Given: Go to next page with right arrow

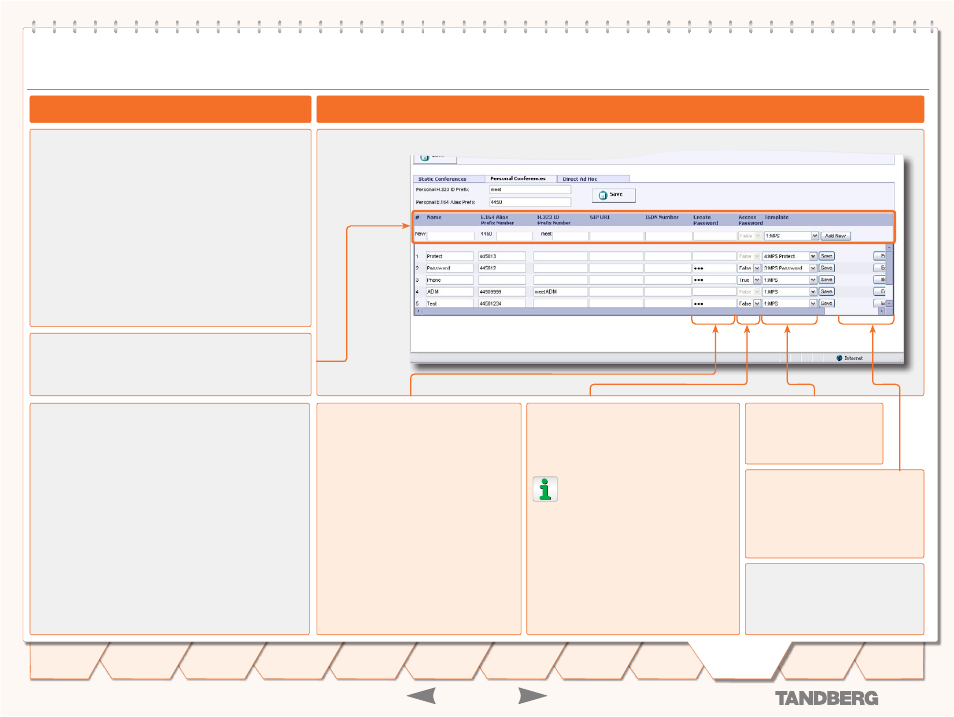Looking at the screenshot, I should pos(532,696).
